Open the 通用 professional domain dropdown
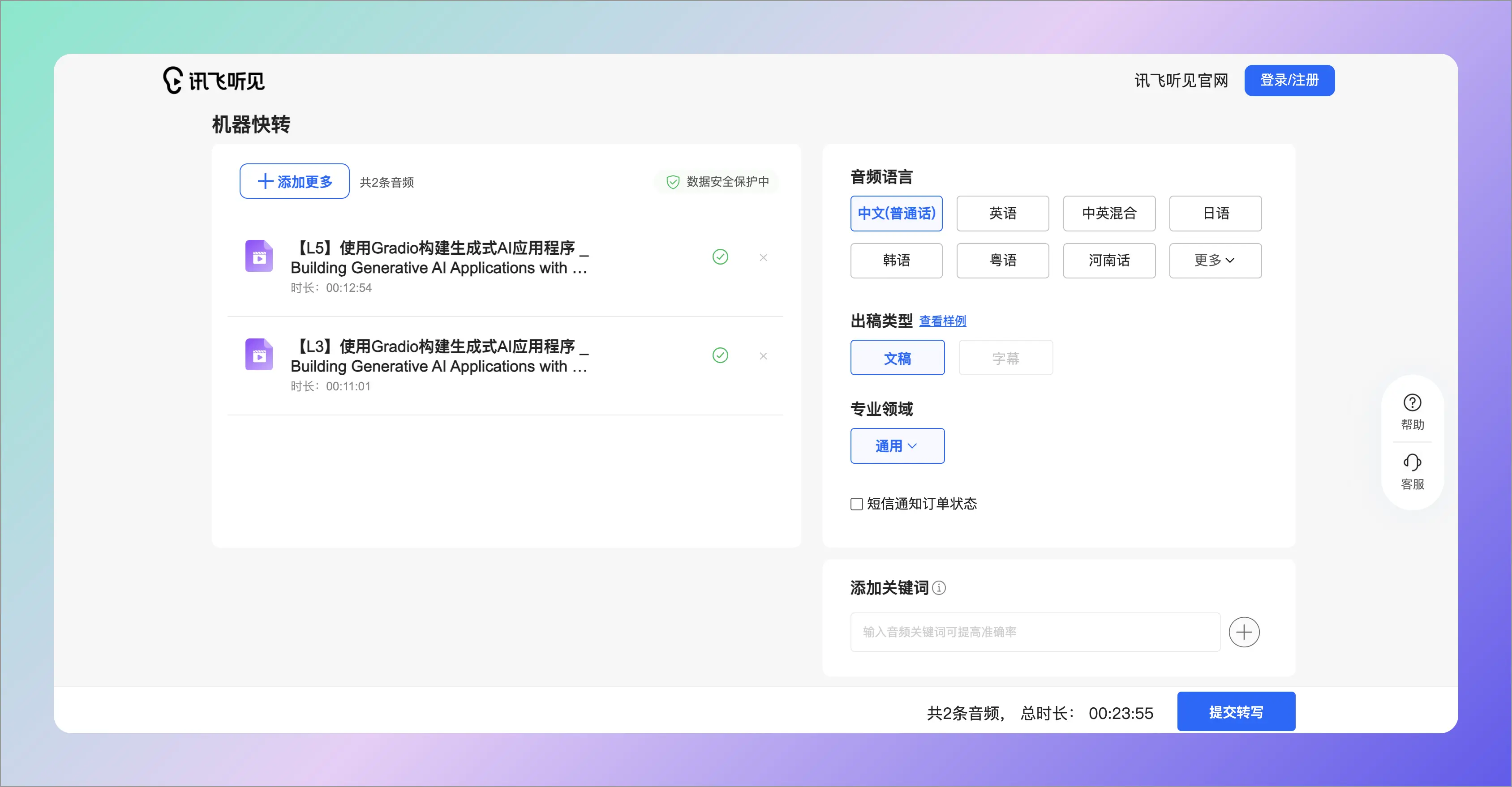Viewport: 1512px width, 787px height. point(897,446)
